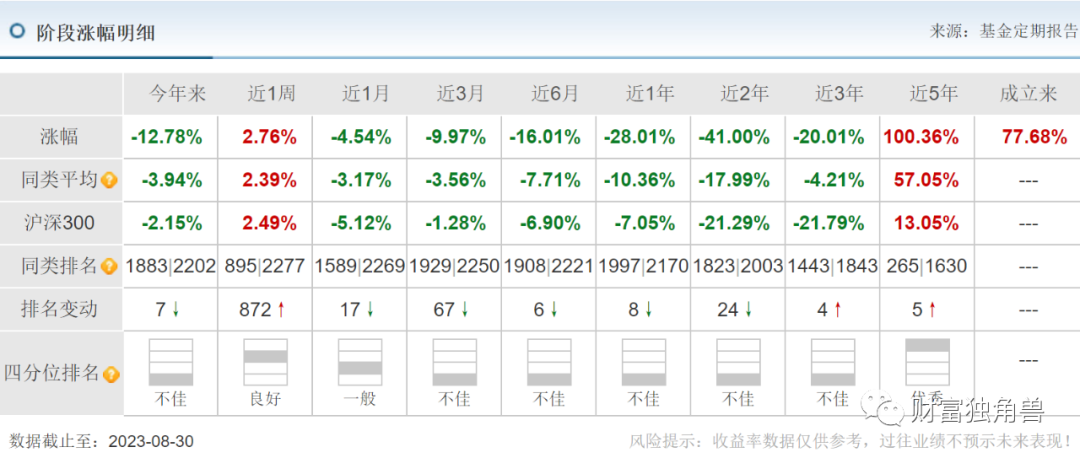Click the 近1周 quartile bar labeled 良好
Viewport: 1080px width, 458px height.
click(265, 362)
